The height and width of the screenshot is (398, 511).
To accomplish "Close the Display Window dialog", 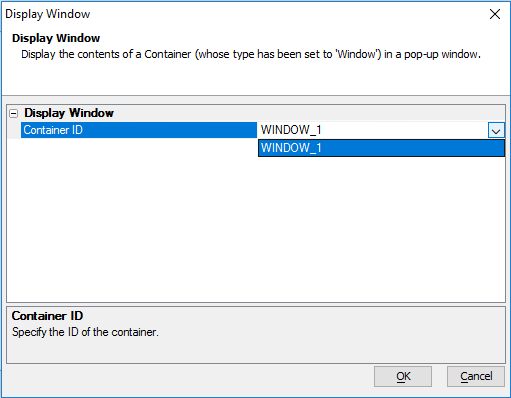I will pyautogui.click(x=495, y=14).
